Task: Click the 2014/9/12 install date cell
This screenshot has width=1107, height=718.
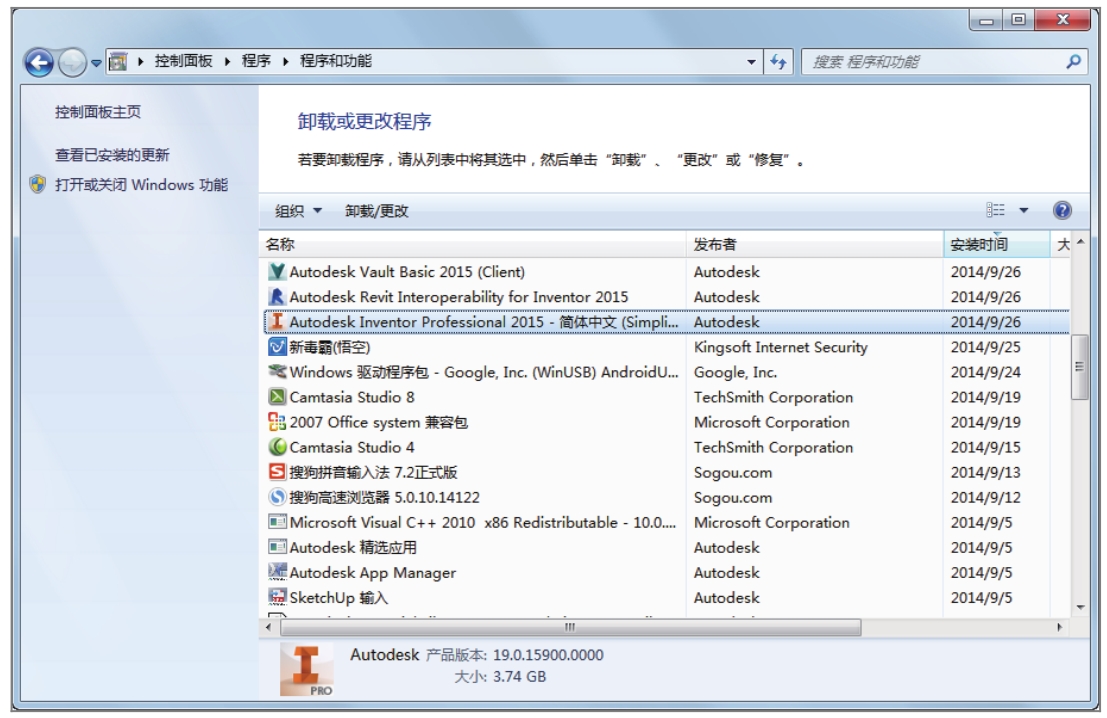Action: [986, 497]
